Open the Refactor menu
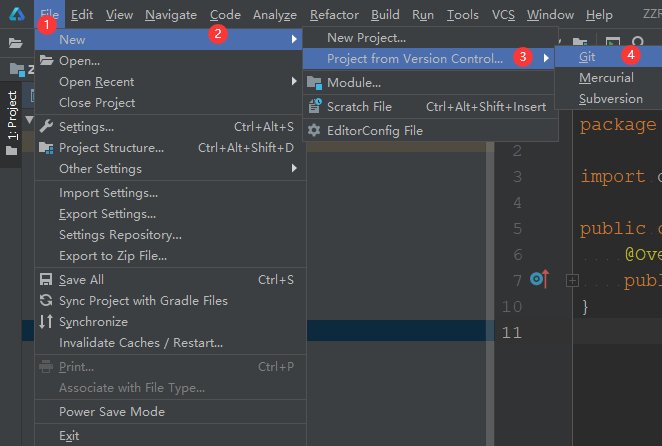This screenshot has width=662, height=446. (x=334, y=15)
